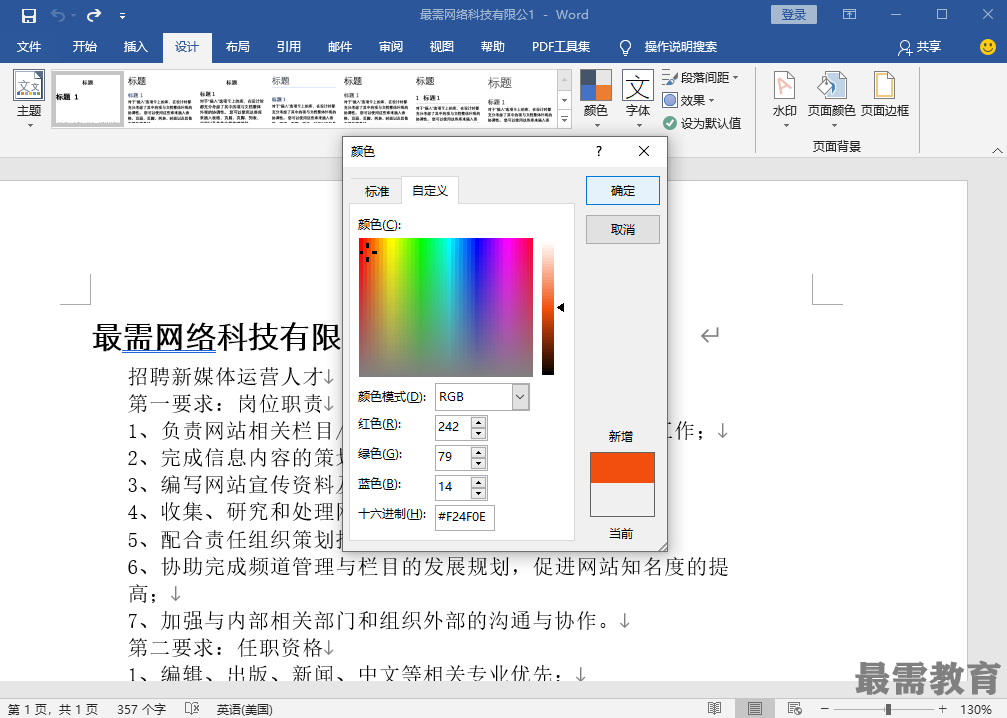1007x718 pixels.
Task: Select the Custom (自定义) tab in color dialog
Action: tap(430, 191)
